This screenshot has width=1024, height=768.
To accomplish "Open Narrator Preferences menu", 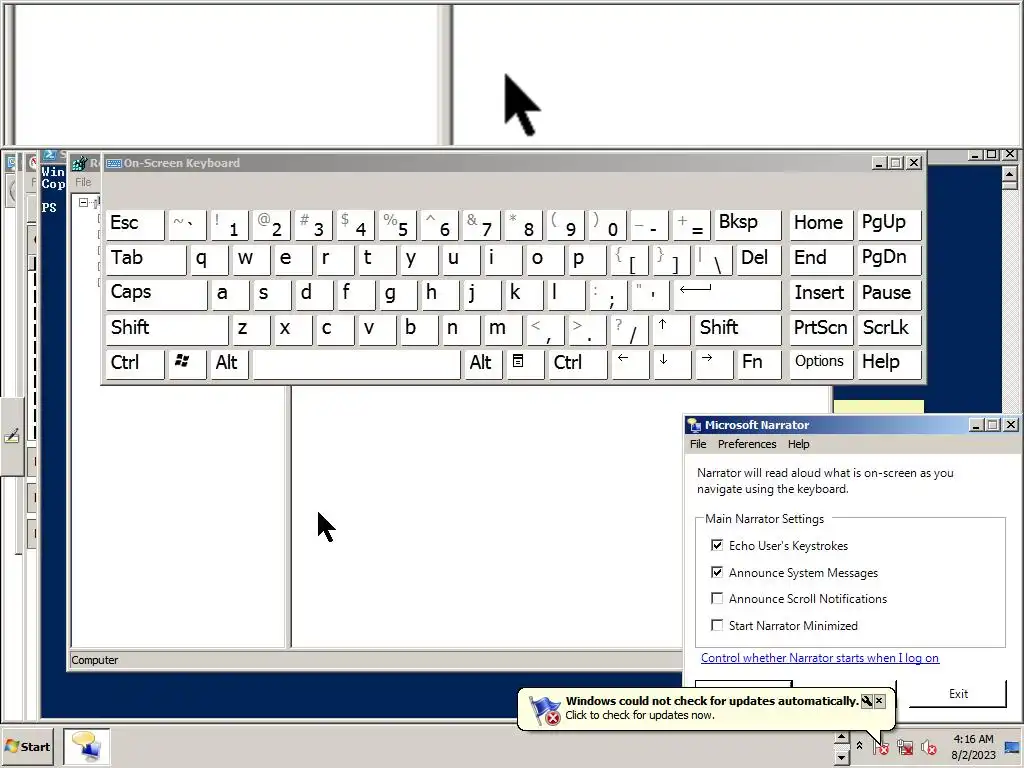I will point(747,444).
